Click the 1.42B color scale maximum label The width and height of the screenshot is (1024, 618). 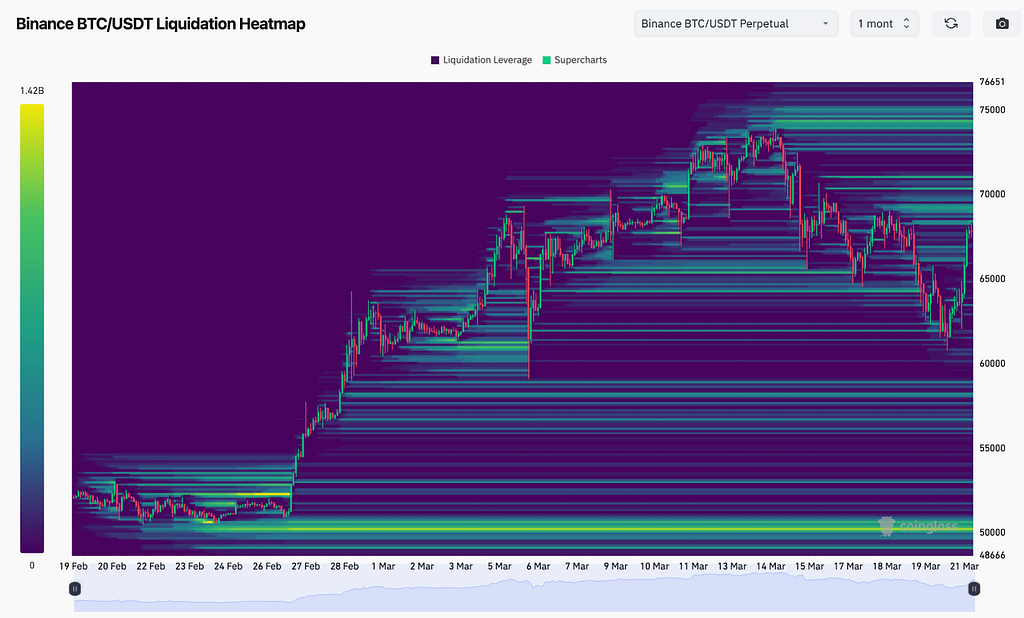pyautogui.click(x=32, y=91)
